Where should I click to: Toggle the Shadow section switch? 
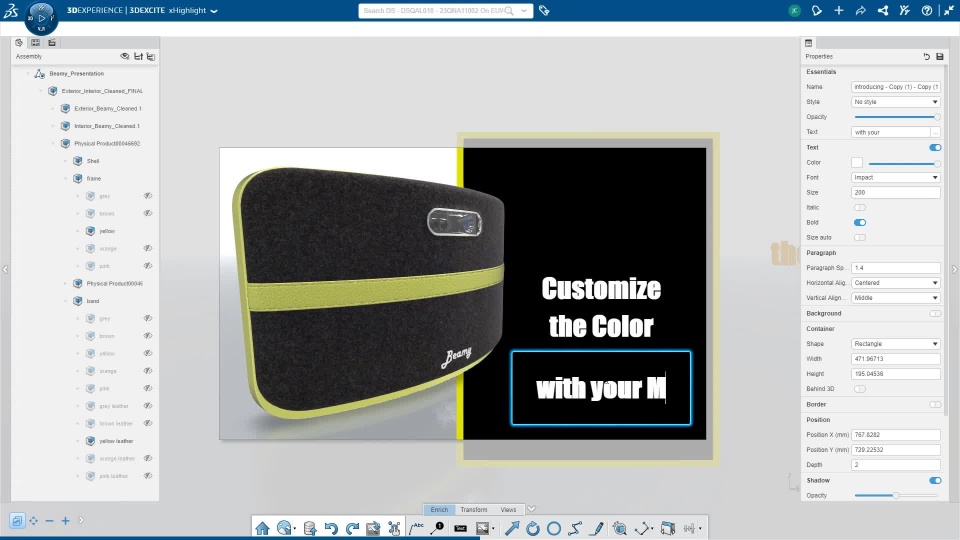[x=935, y=481]
